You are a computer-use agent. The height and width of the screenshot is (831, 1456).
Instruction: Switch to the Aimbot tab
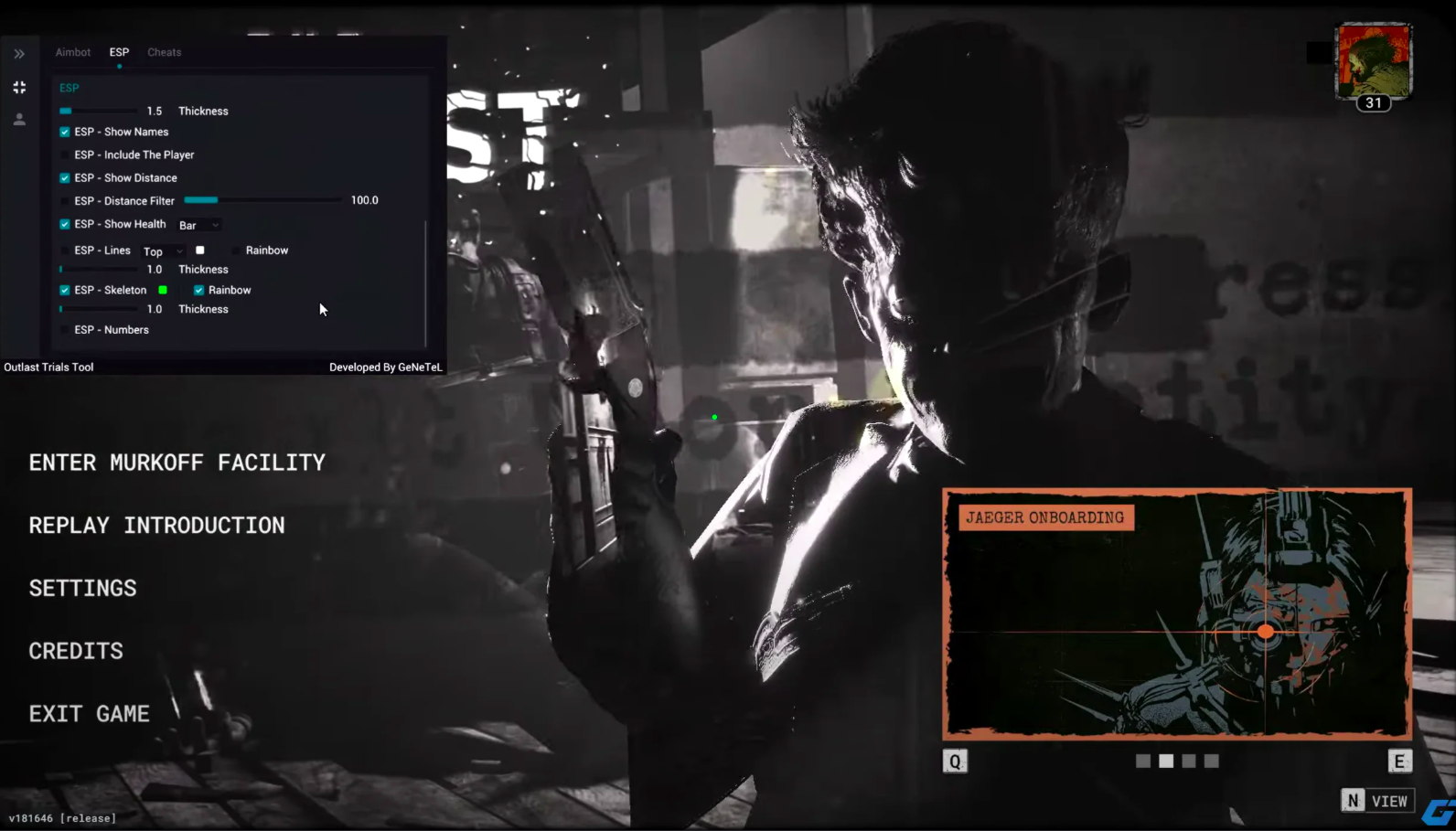point(73,52)
